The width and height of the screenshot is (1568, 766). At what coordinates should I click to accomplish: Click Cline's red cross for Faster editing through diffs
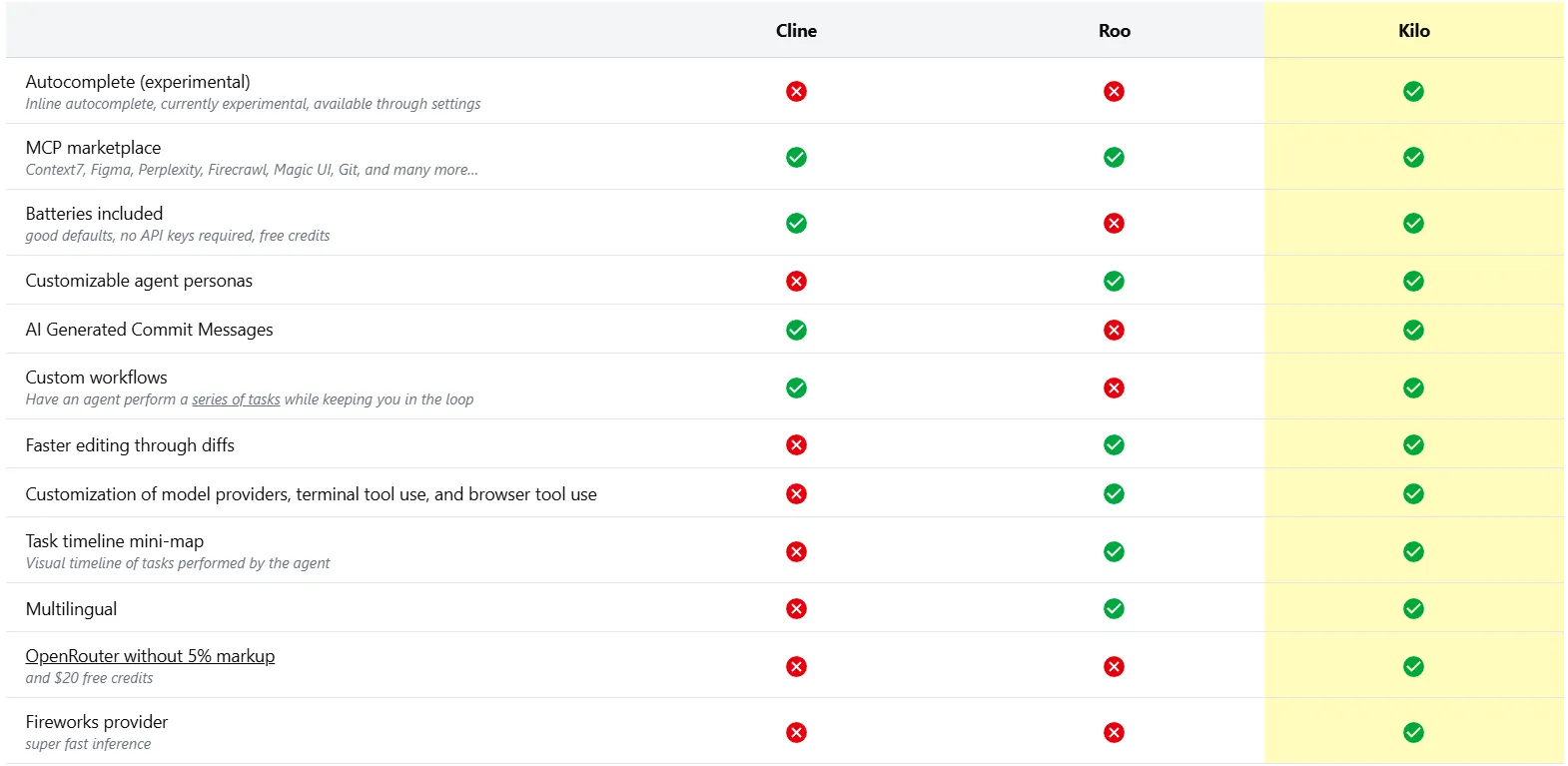(796, 444)
